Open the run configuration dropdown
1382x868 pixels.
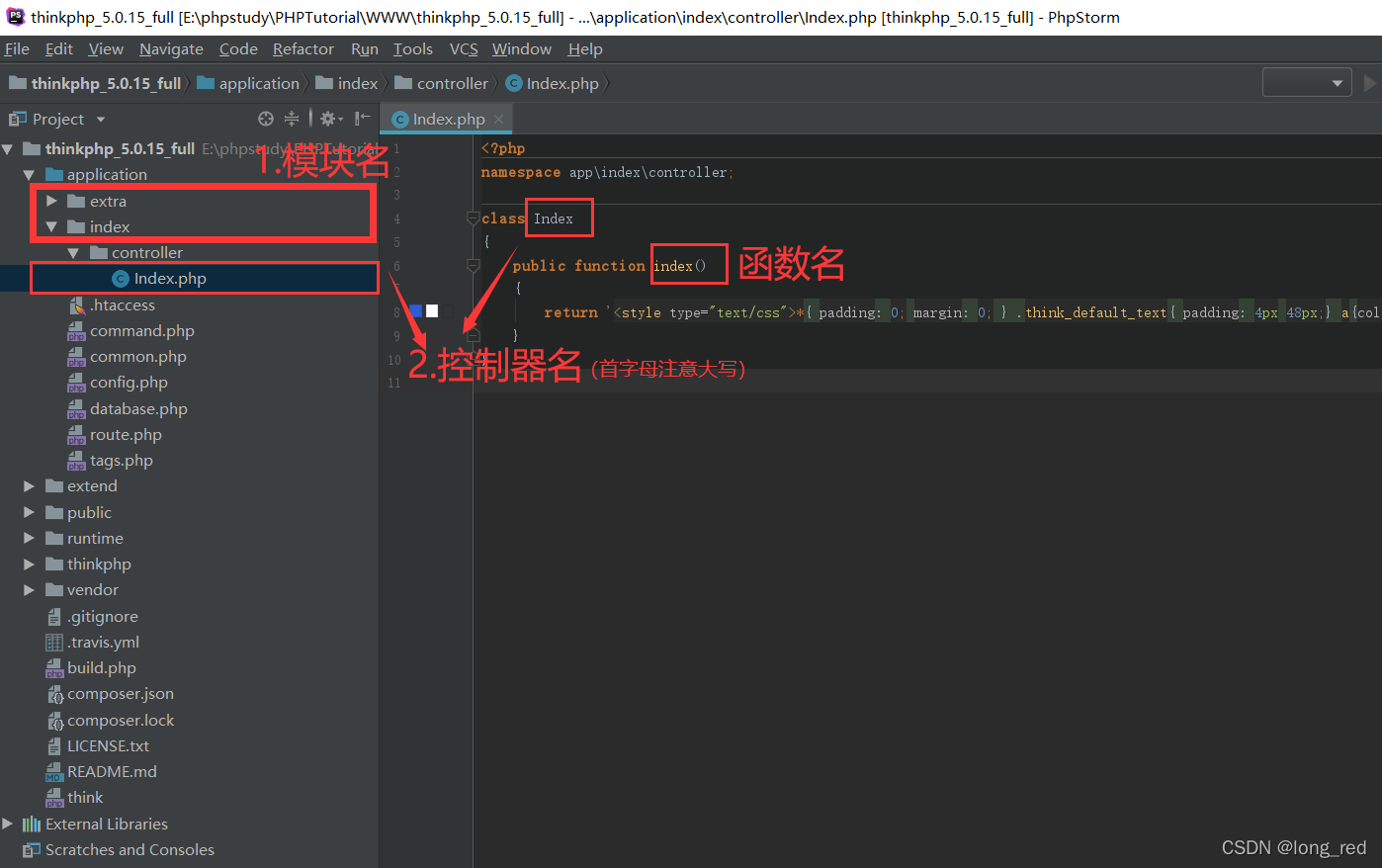coord(1307,83)
